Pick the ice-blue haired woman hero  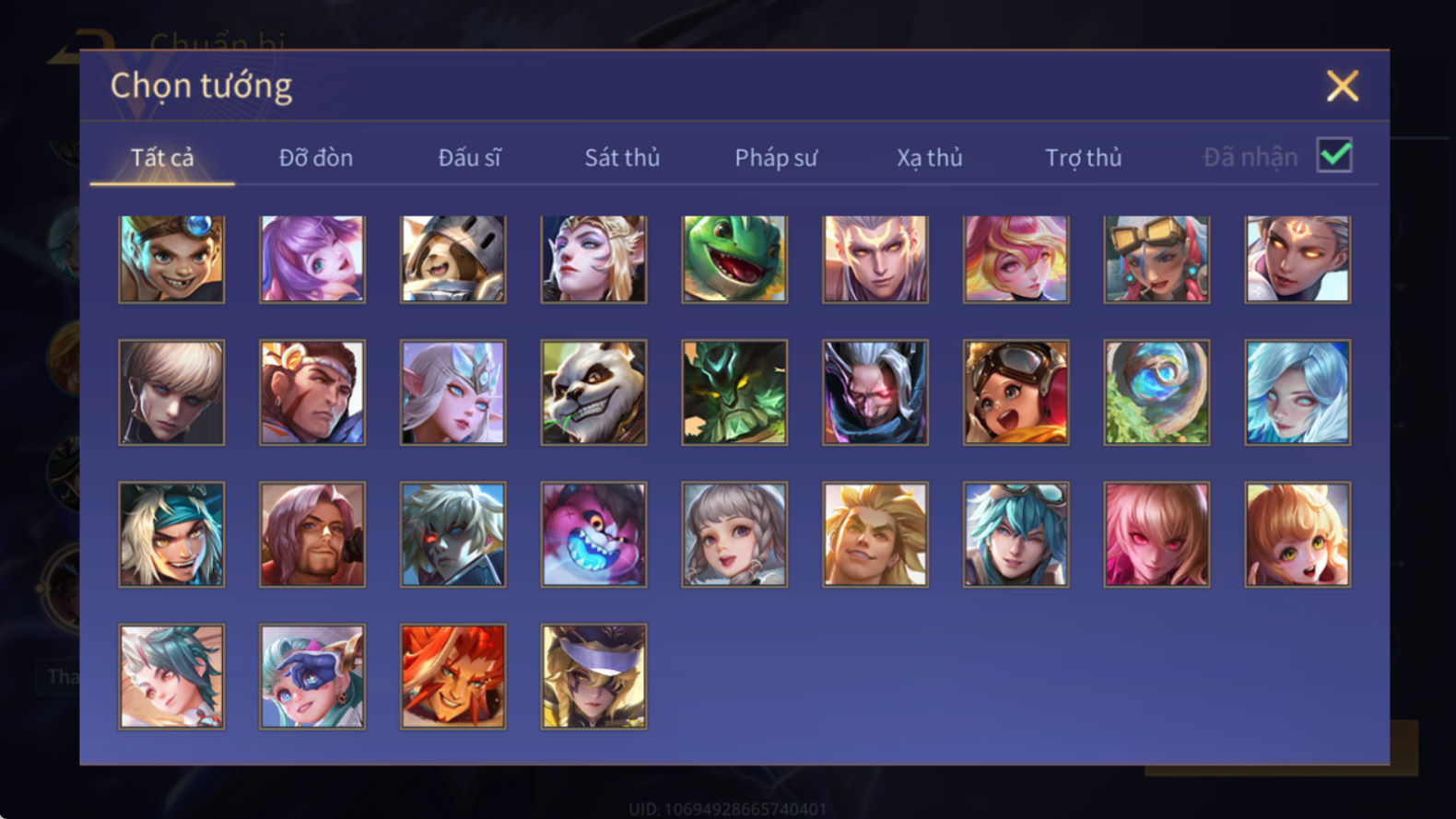click(x=1297, y=392)
